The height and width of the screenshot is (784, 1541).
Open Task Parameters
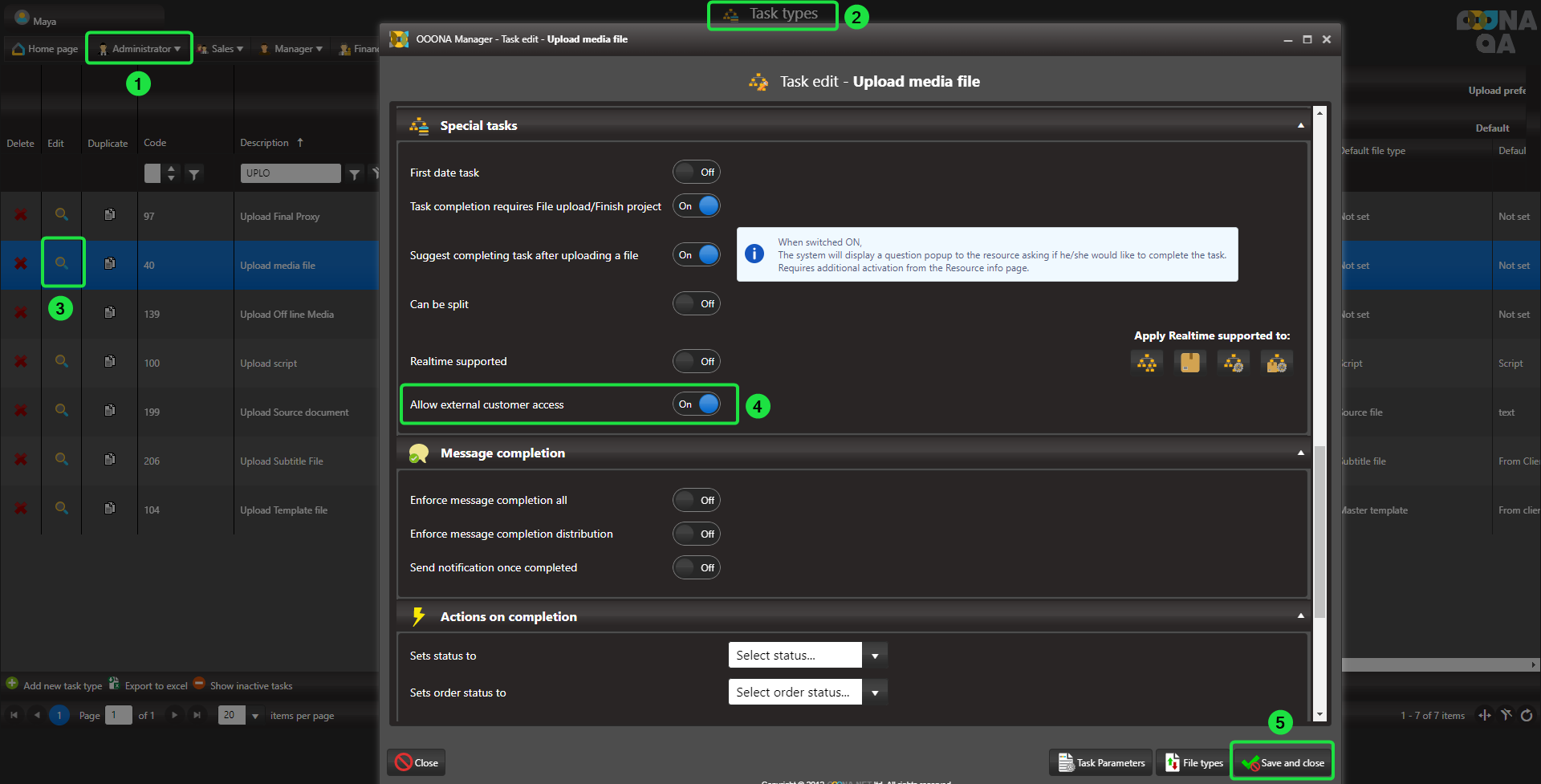(x=1101, y=762)
